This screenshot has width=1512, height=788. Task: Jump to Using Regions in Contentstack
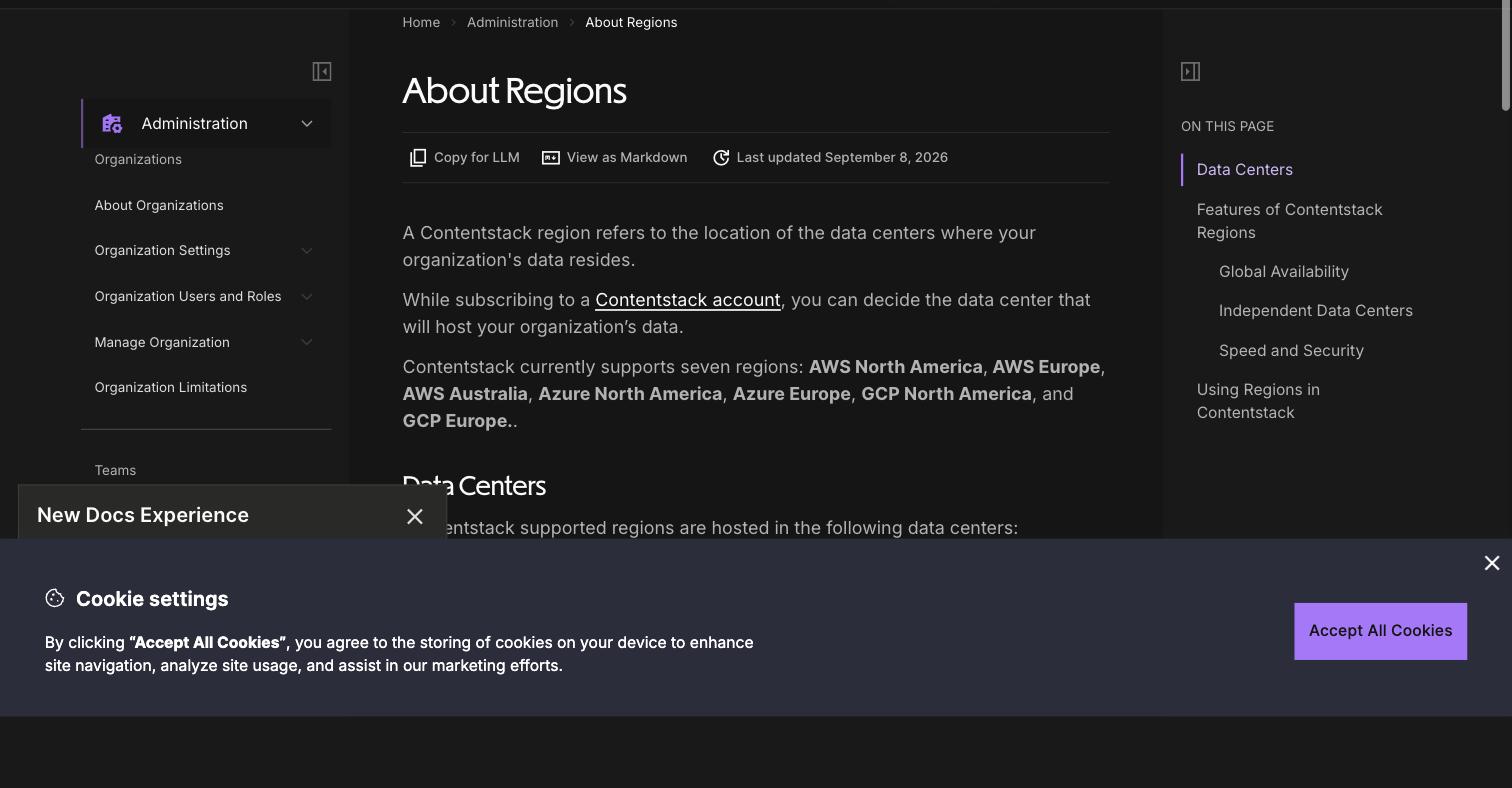pos(1258,401)
